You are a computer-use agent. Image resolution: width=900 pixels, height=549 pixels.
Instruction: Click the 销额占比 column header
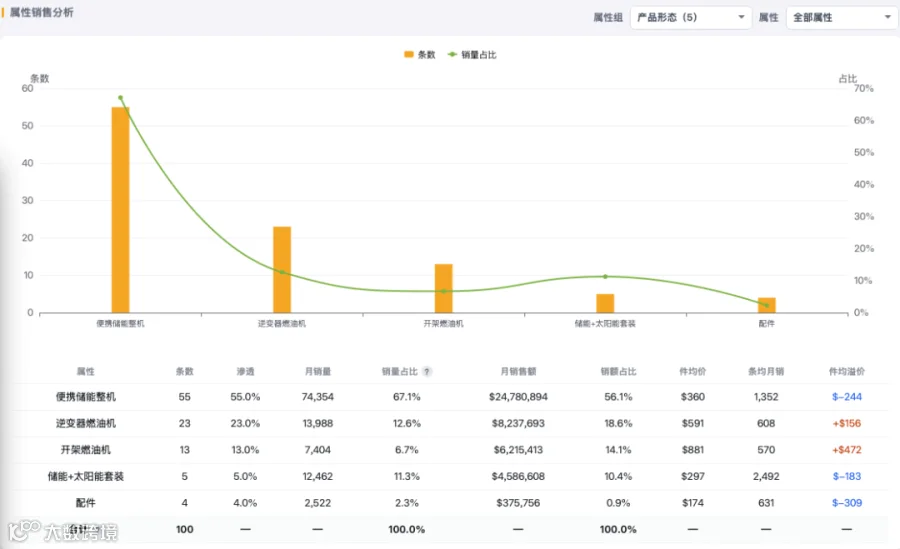tap(618, 372)
